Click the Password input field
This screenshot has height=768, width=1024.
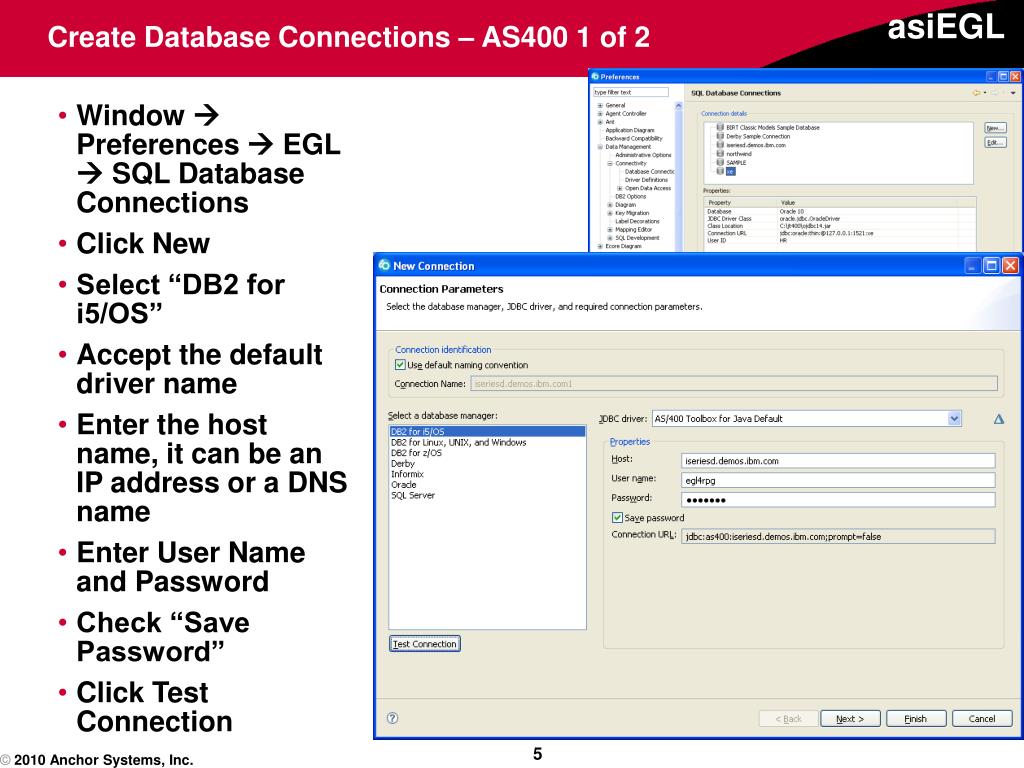point(838,500)
